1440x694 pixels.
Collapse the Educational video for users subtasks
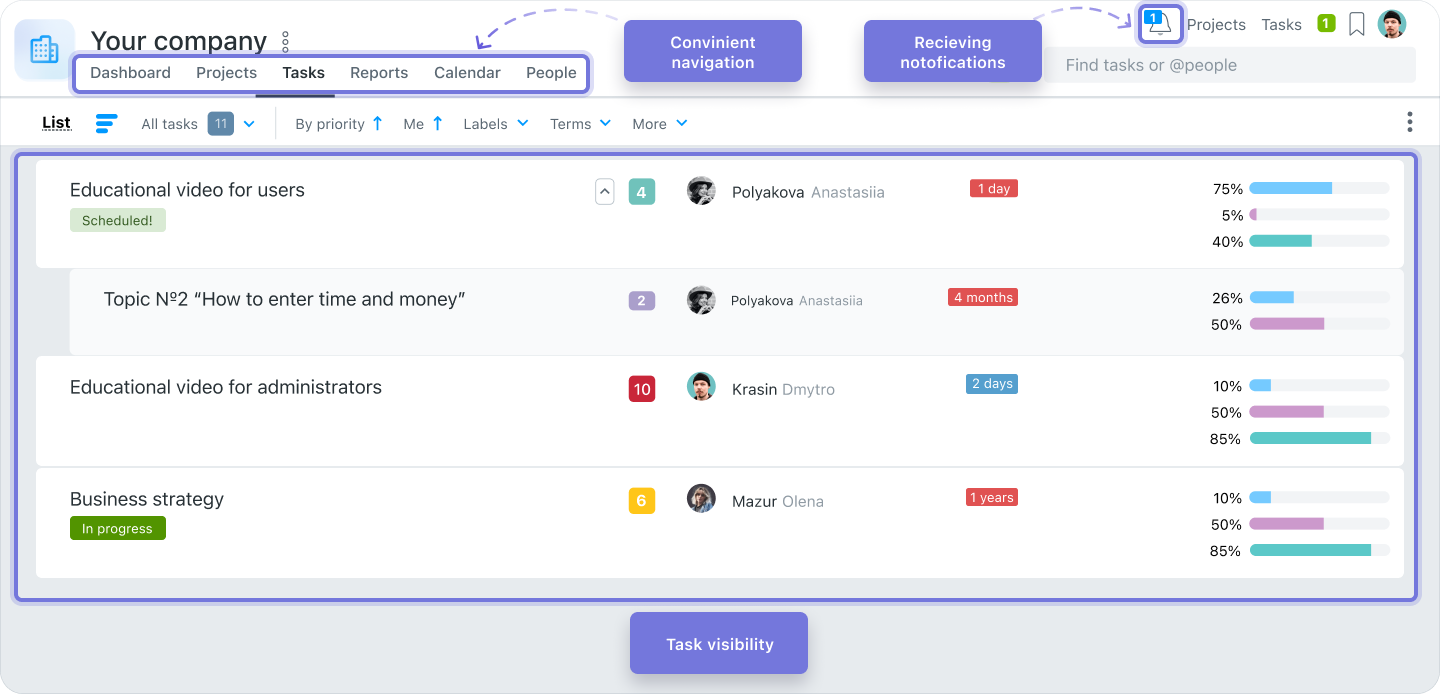(x=604, y=191)
